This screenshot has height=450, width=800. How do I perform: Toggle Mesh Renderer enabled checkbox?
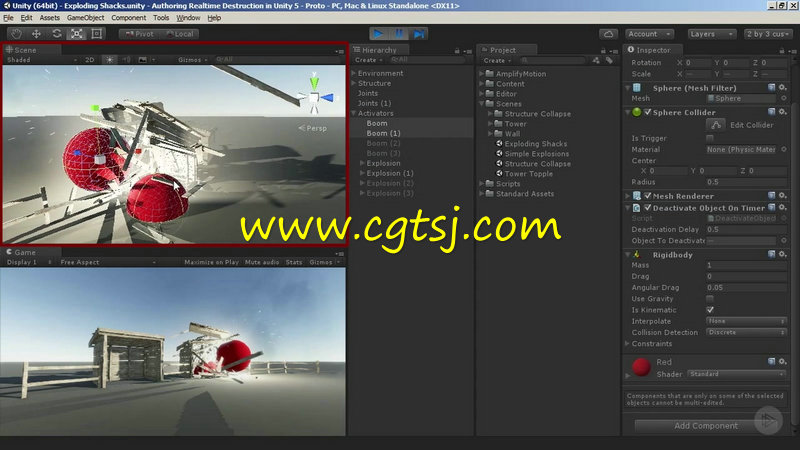647,196
